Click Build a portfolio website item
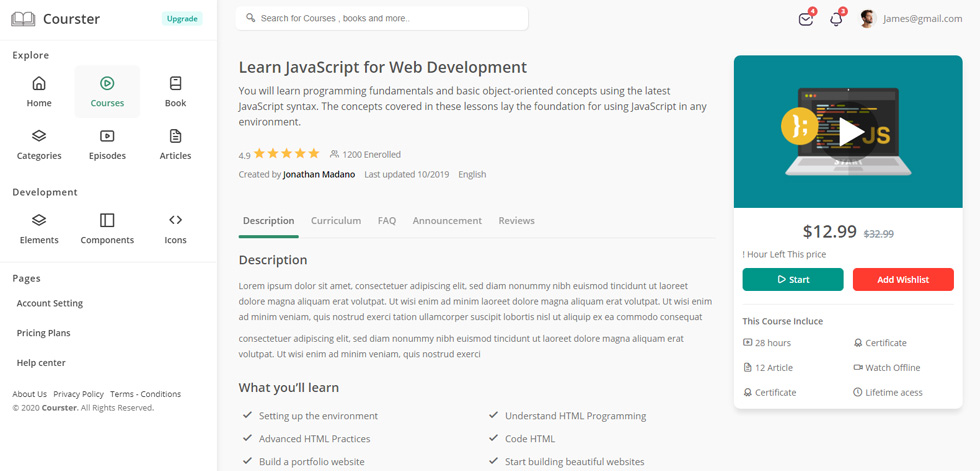980x471 pixels. click(x=312, y=462)
